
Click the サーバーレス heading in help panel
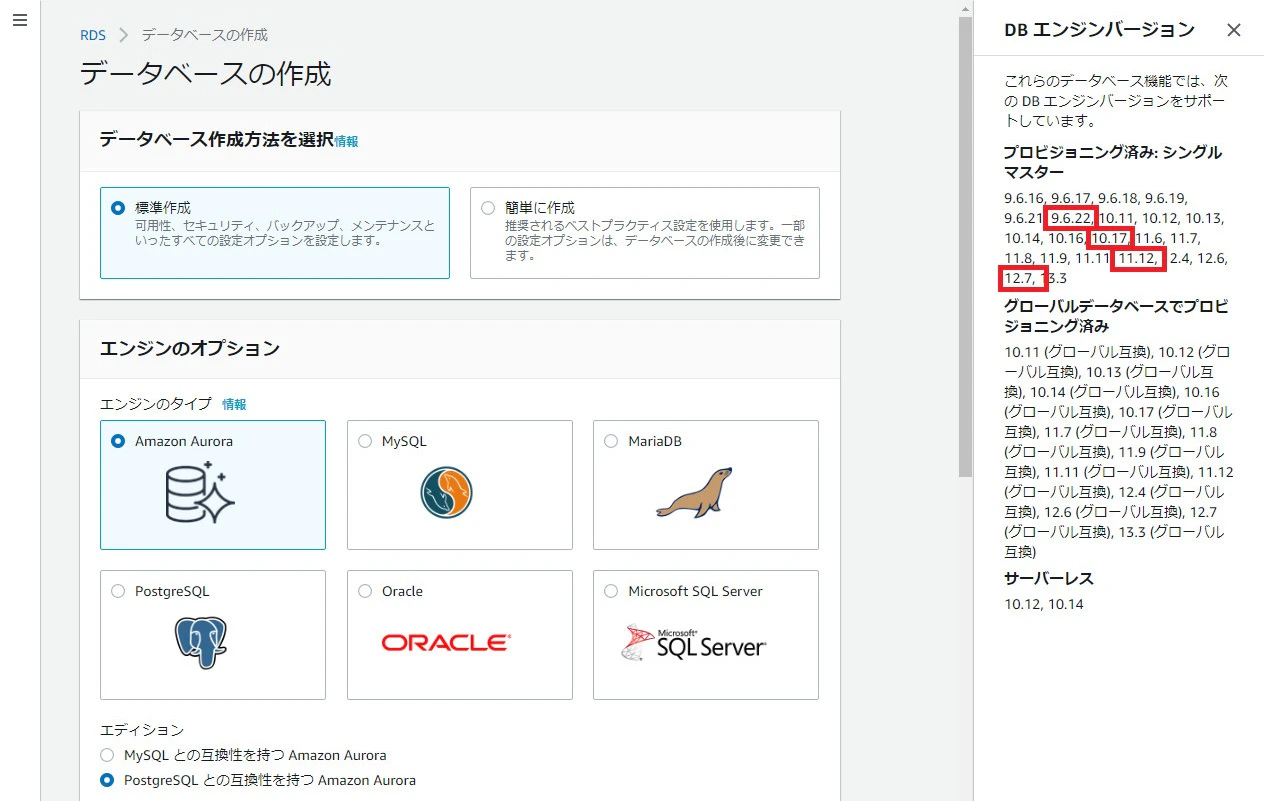1049,578
